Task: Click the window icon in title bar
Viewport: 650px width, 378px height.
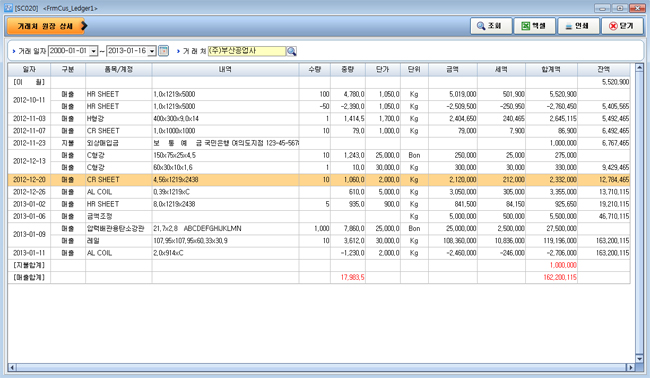Action: tap(8, 8)
